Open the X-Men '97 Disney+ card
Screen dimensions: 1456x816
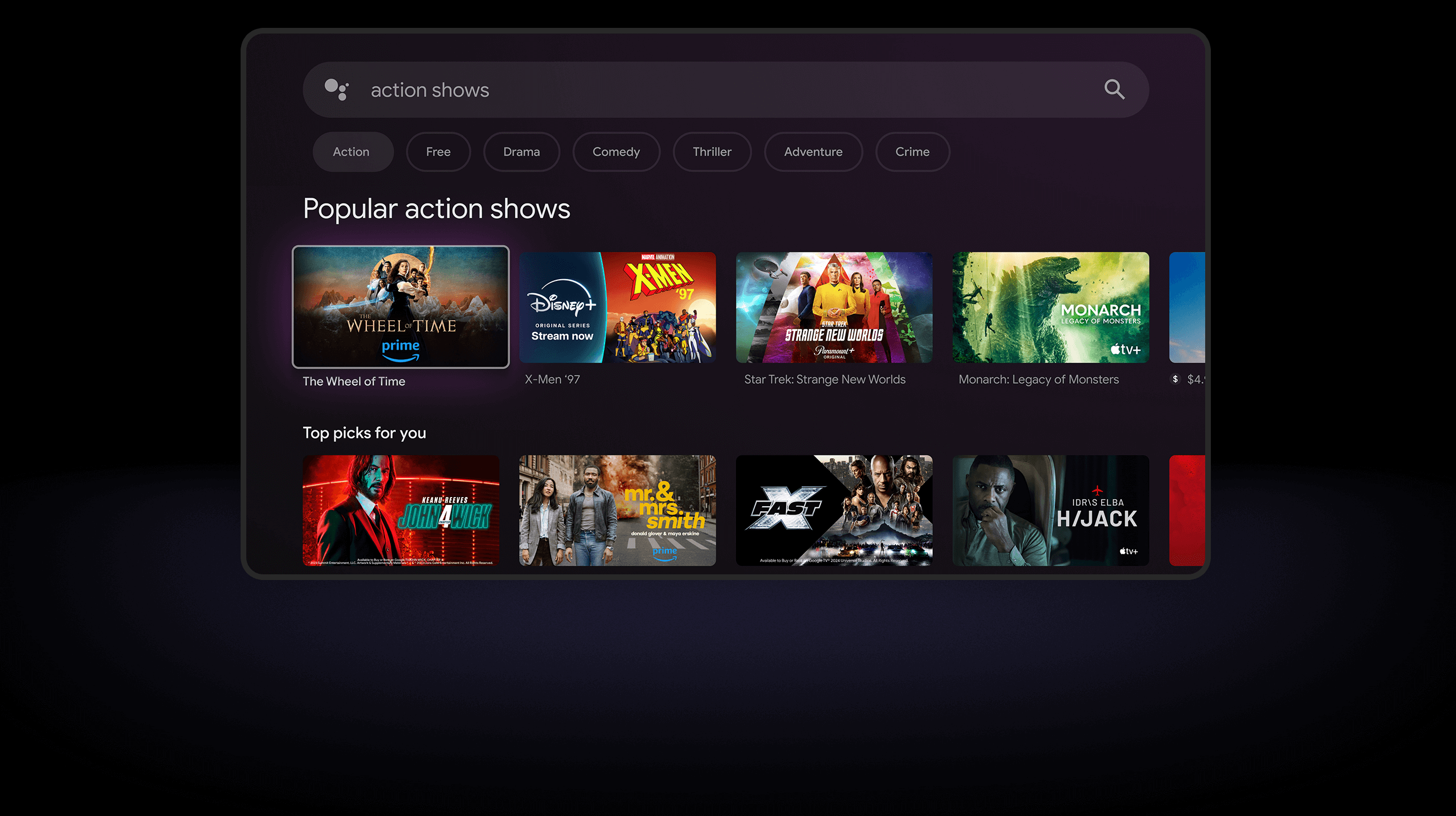point(617,307)
